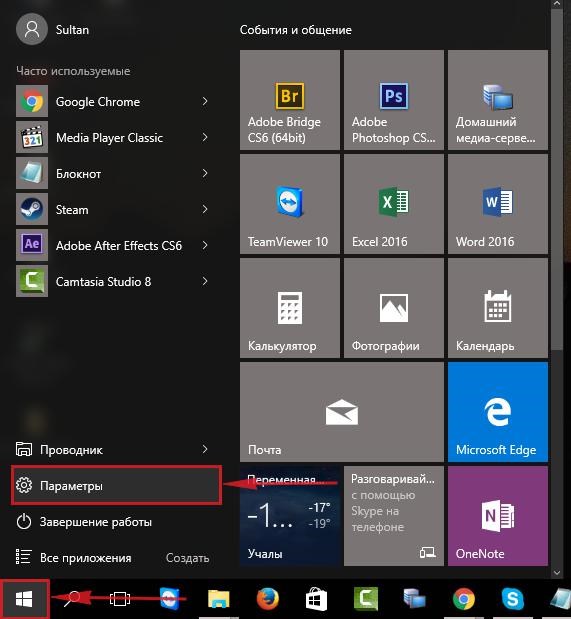Launch the Adobe Photoshop tile
Image resolution: width=571 pixels, height=619 pixels.
pyautogui.click(x=394, y=100)
